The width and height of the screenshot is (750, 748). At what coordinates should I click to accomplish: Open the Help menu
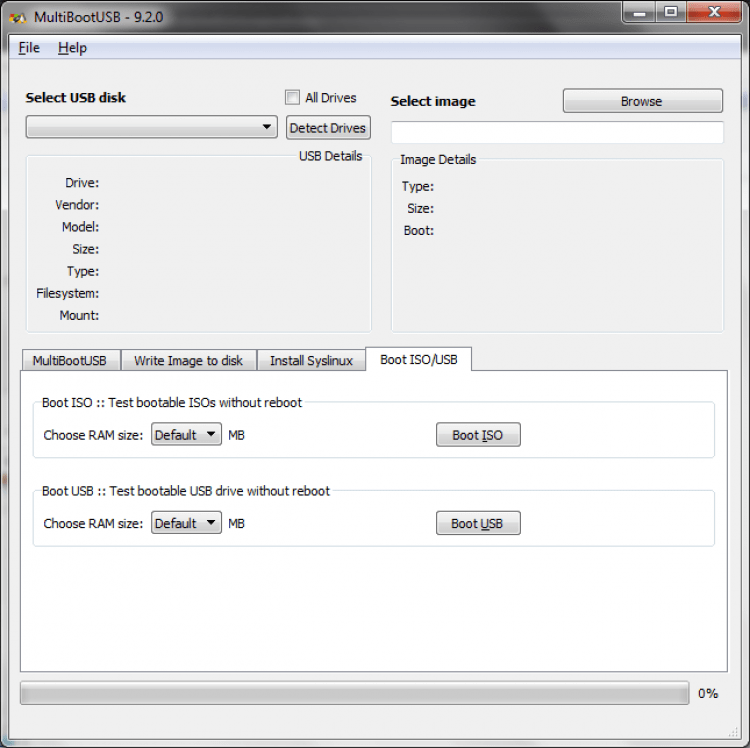(x=72, y=48)
